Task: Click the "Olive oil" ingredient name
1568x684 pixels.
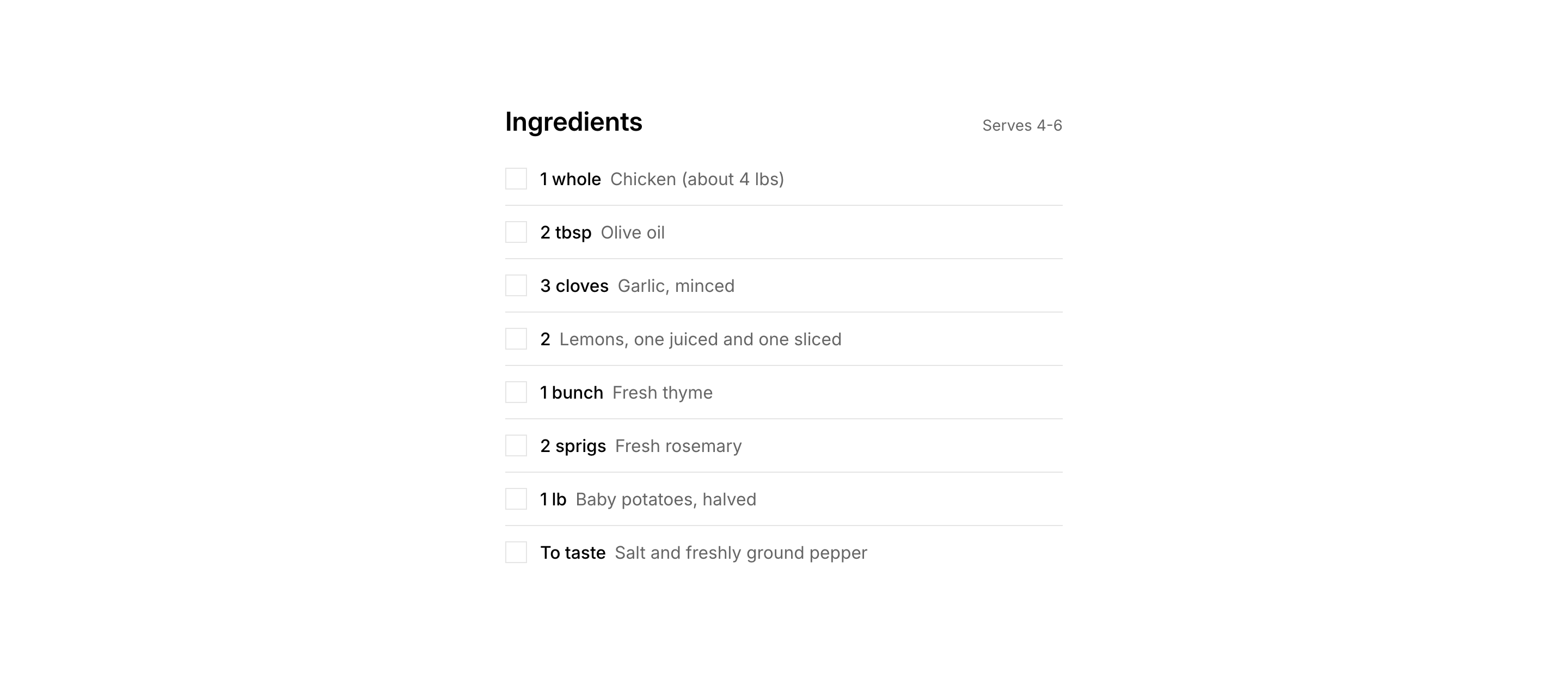Action: [x=633, y=233]
